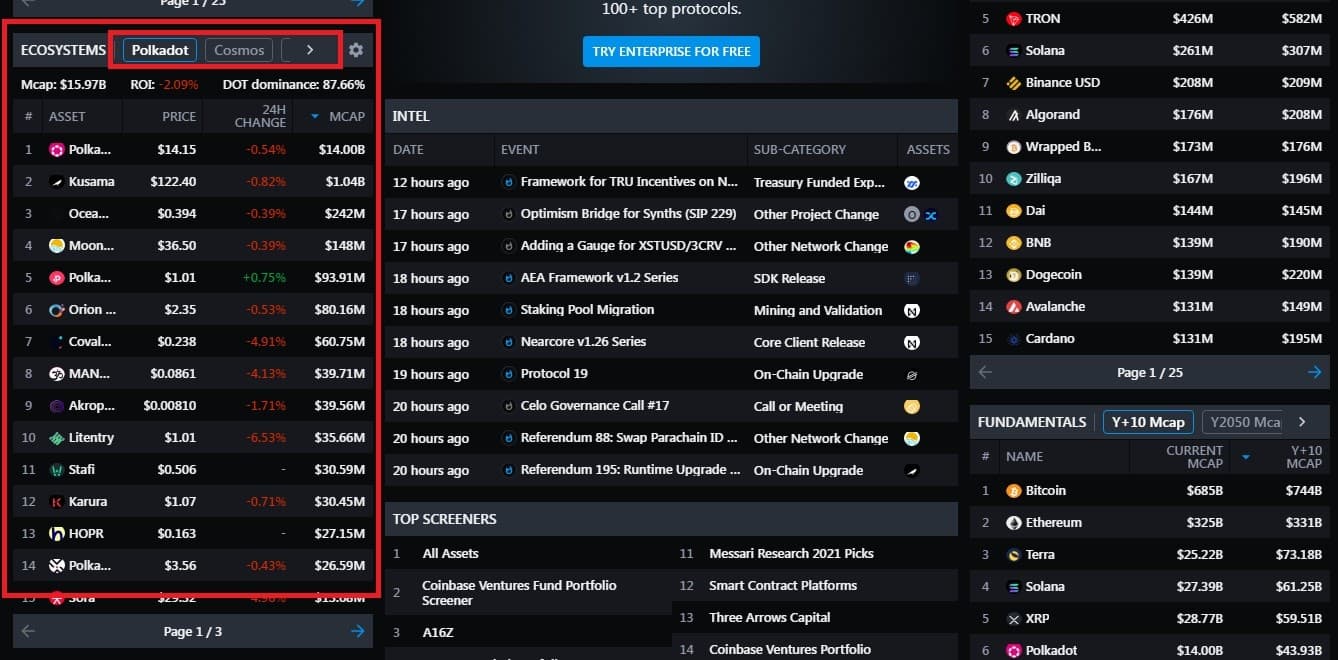1338x660 pixels.
Task: Select BNB row in top table
Action: [1150, 243]
